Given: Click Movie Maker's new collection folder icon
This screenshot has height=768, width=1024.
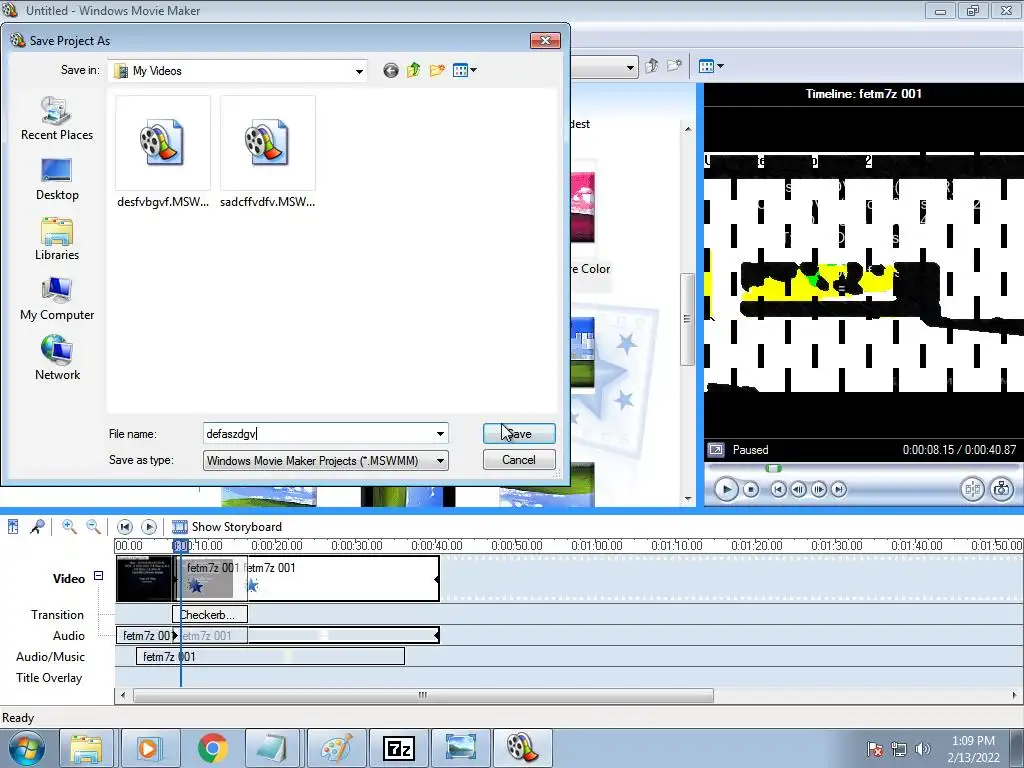Looking at the screenshot, I should pos(674,66).
